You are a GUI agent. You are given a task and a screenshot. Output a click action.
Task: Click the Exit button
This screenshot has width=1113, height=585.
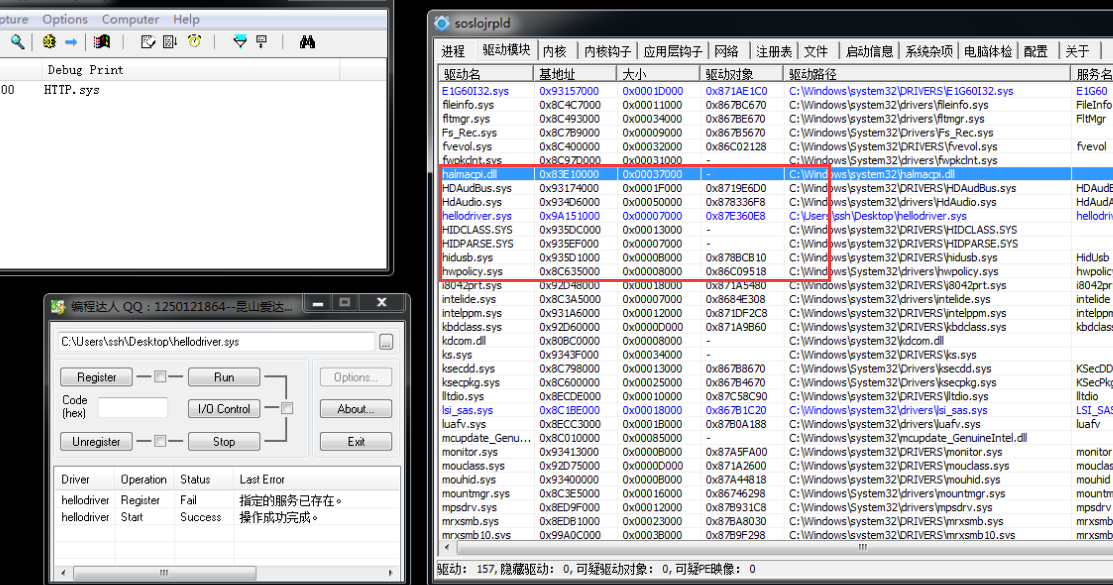[x=356, y=442]
